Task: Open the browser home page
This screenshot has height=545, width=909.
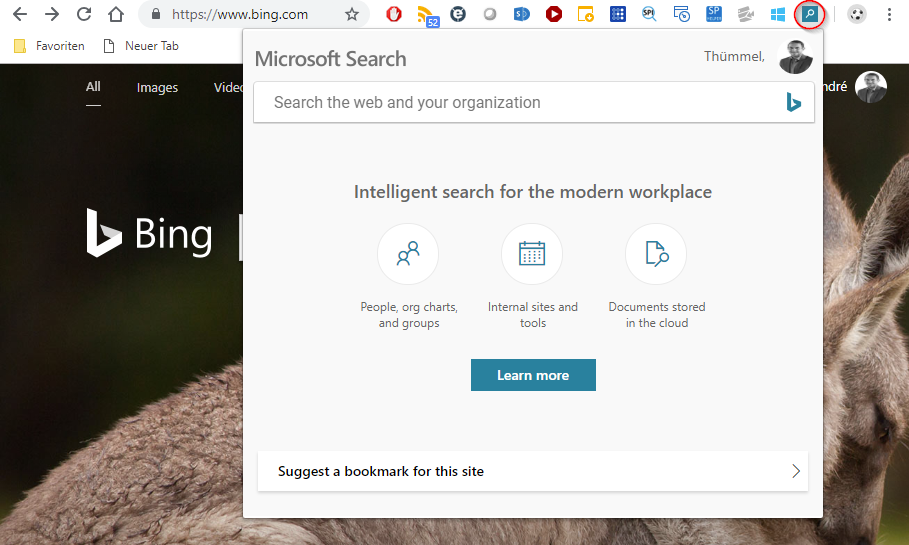Action: pos(116,14)
